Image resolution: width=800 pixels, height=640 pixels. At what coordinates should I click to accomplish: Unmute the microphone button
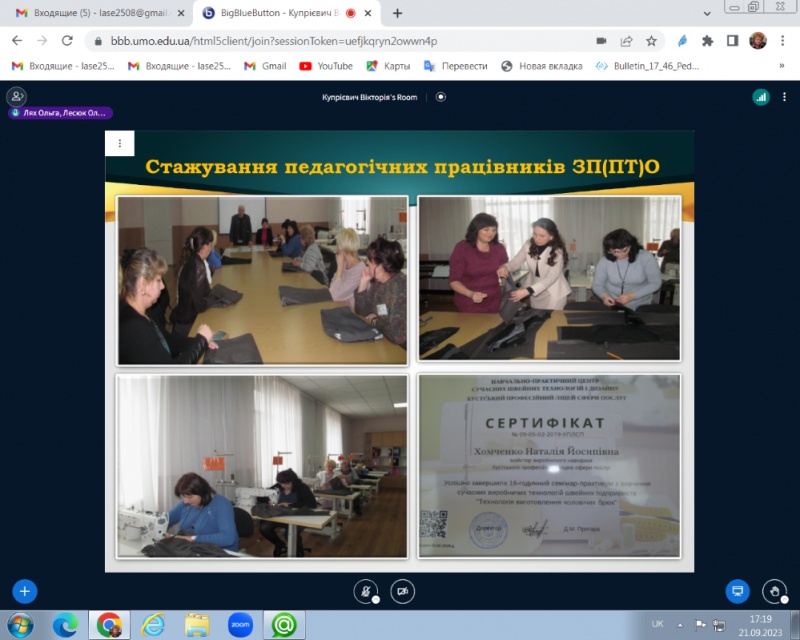click(x=367, y=590)
